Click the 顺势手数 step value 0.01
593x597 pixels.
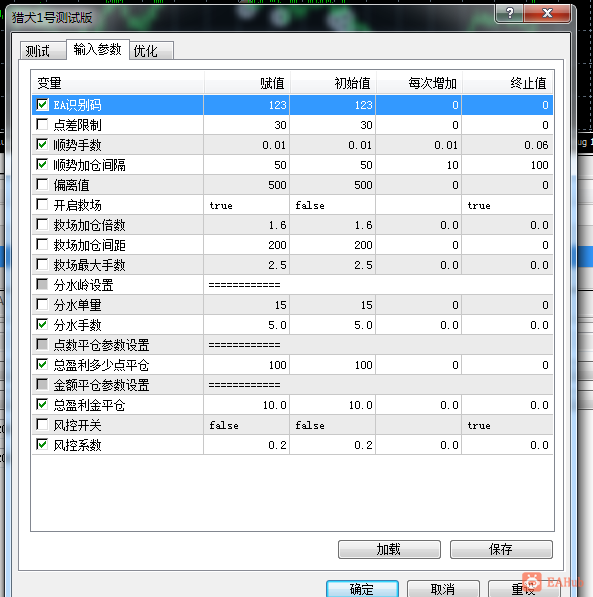pyautogui.click(x=419, y=145)
